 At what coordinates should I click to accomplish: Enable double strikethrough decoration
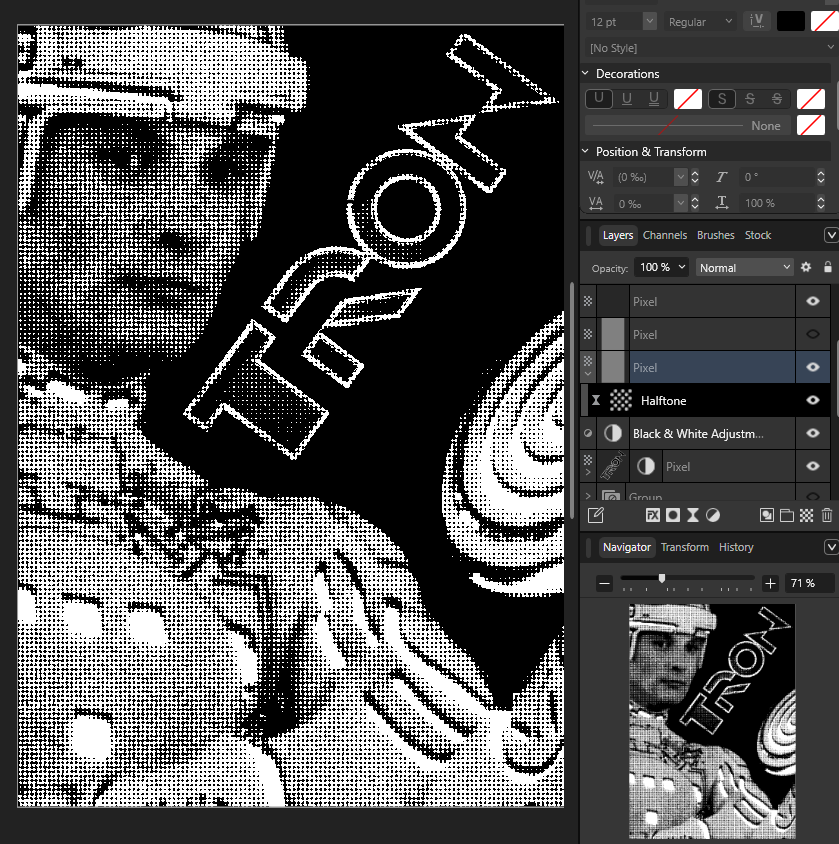[777, 99]
